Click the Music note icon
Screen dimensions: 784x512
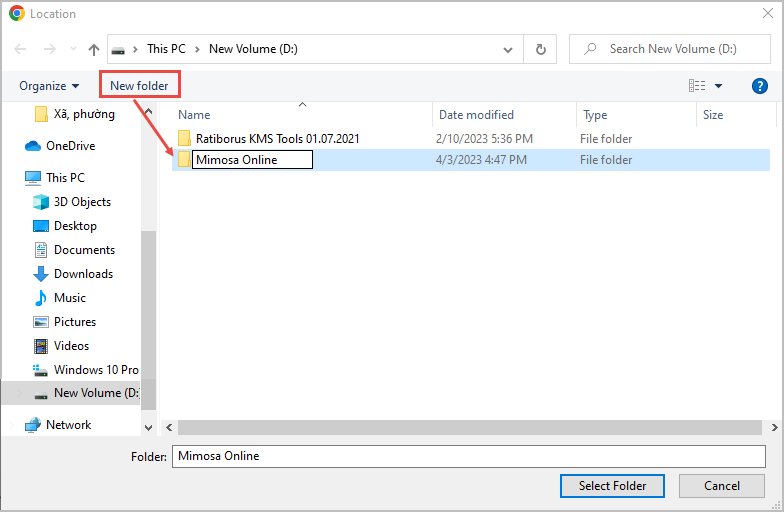pos(40,298)
